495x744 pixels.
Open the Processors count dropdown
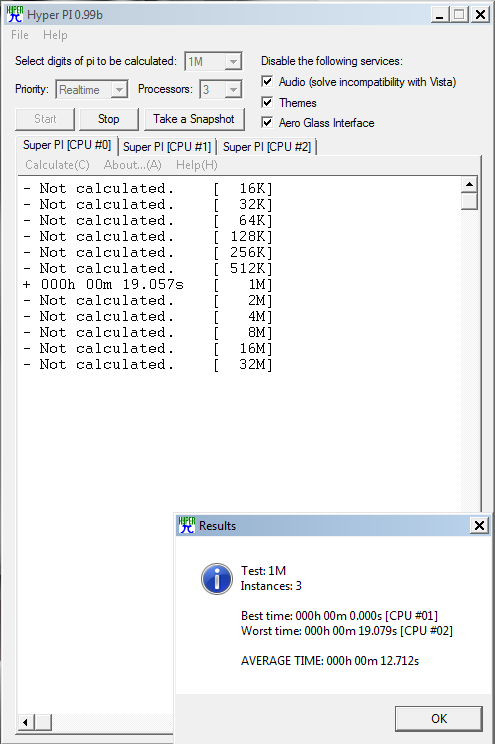[x=233, y=89]
